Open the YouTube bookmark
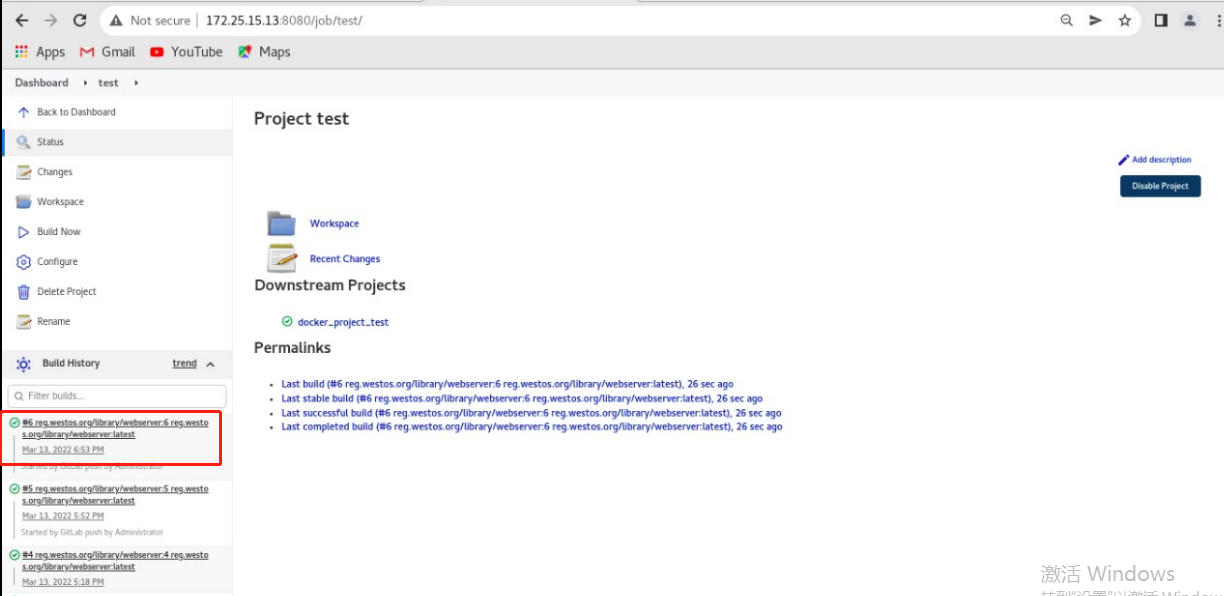This screenshot has height=596, width=1224. [x=186, y=52]
